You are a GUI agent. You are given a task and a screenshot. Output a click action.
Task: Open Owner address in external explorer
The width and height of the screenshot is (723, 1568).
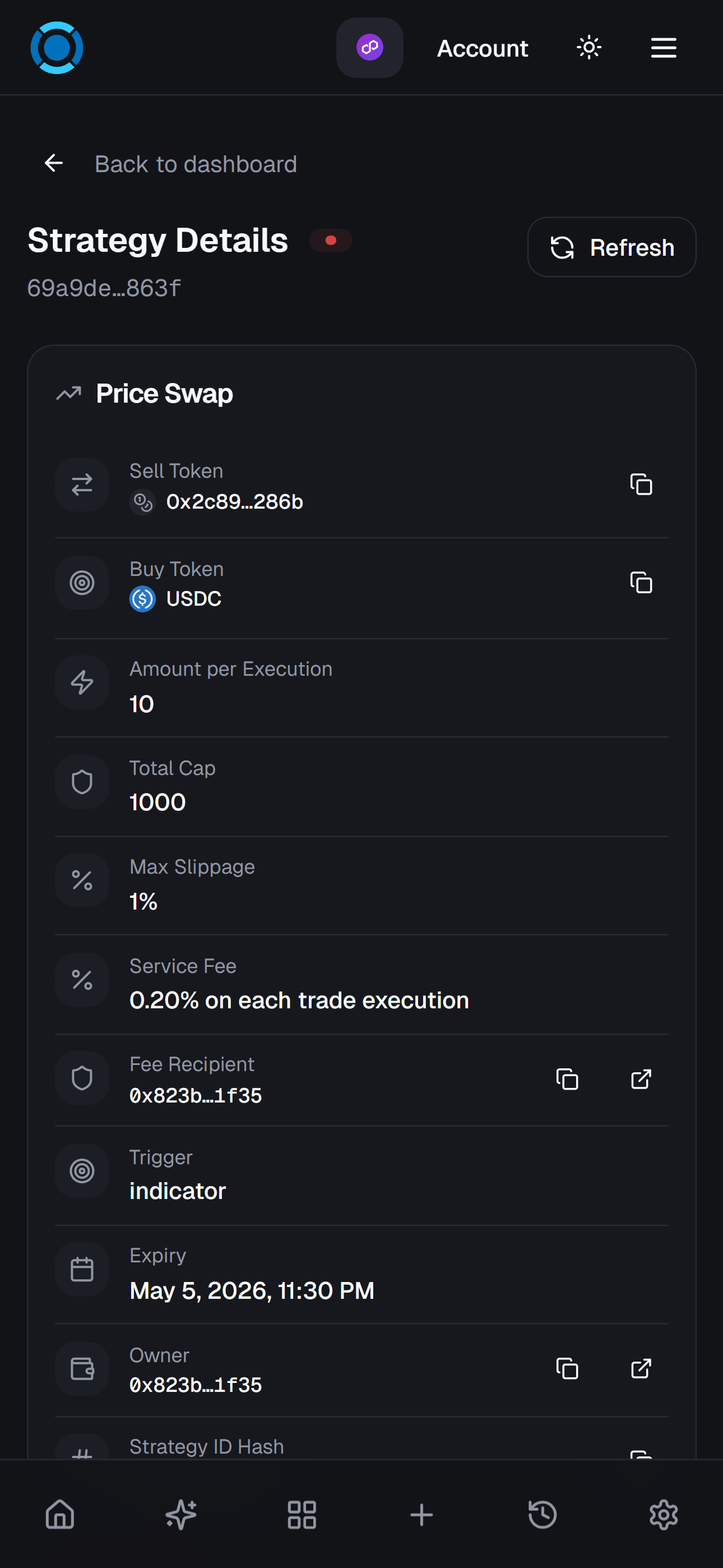pyautogui.click(x=641, y=1369)
